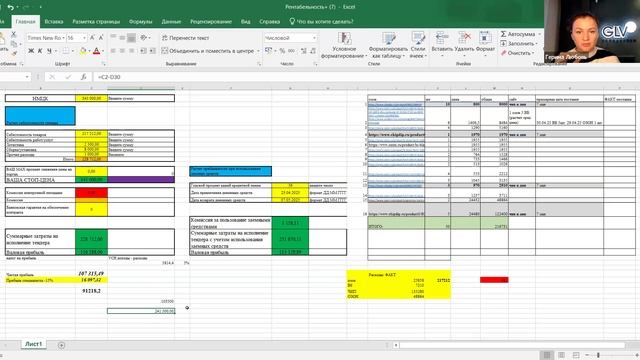Click Decrease Decimal icon
Image resolution: width=640 pixels, height=360 pixels.
tap(313, 51)
